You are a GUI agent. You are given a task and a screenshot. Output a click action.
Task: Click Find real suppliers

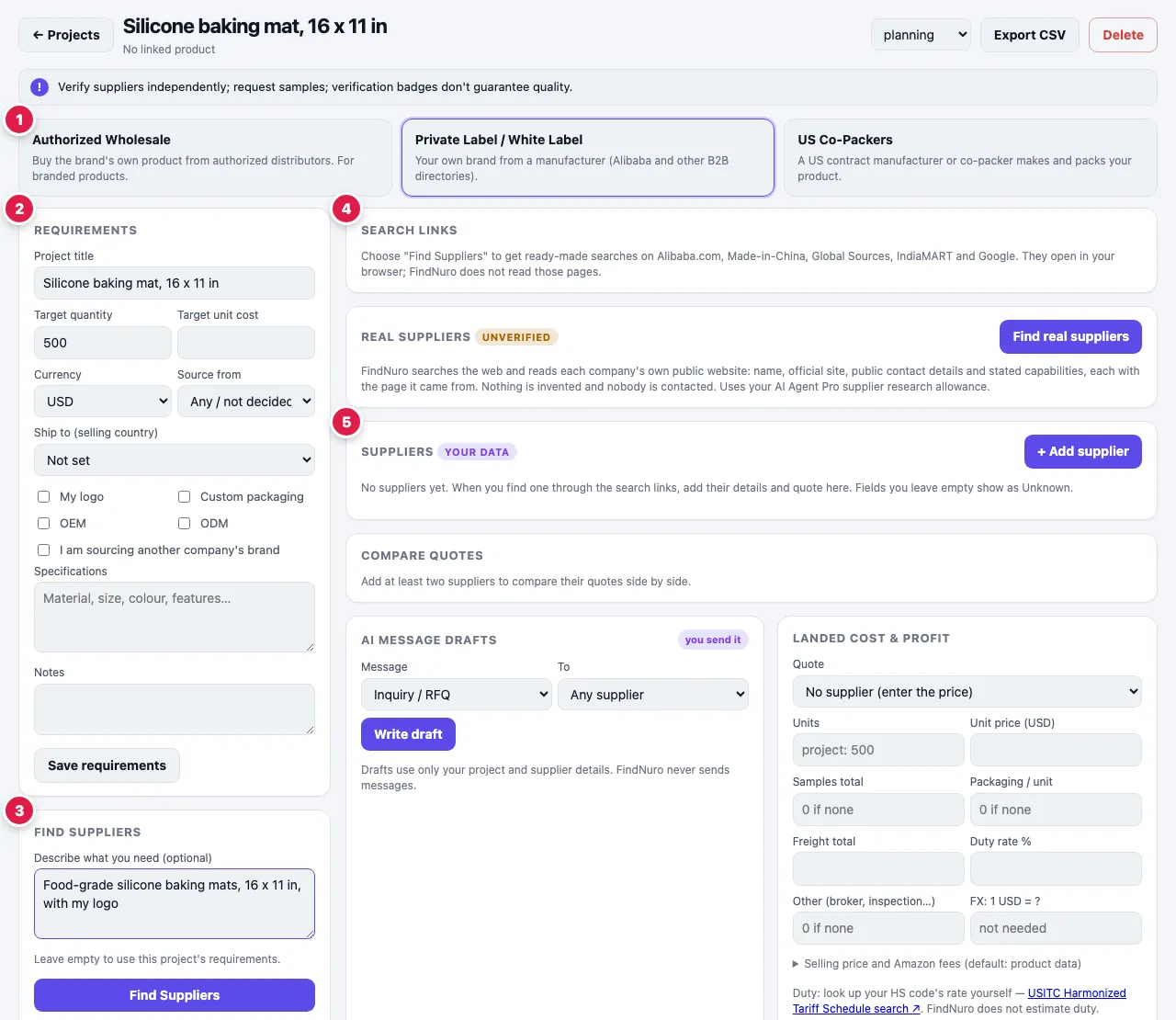tap(1070, 336)
